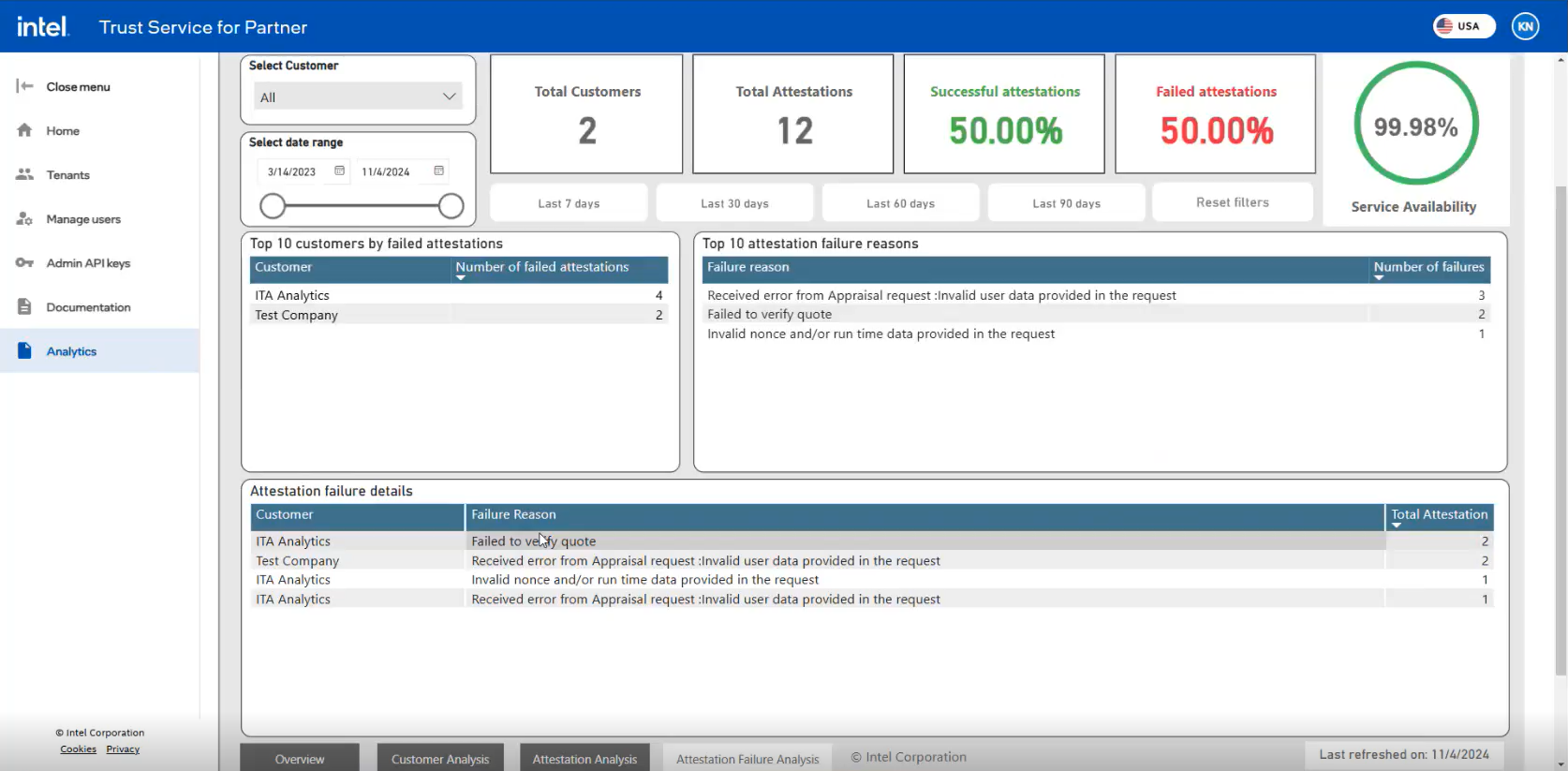Filter to Last 90 days
This screenshot has width=1568, height=771.
tap(1066, 202)
